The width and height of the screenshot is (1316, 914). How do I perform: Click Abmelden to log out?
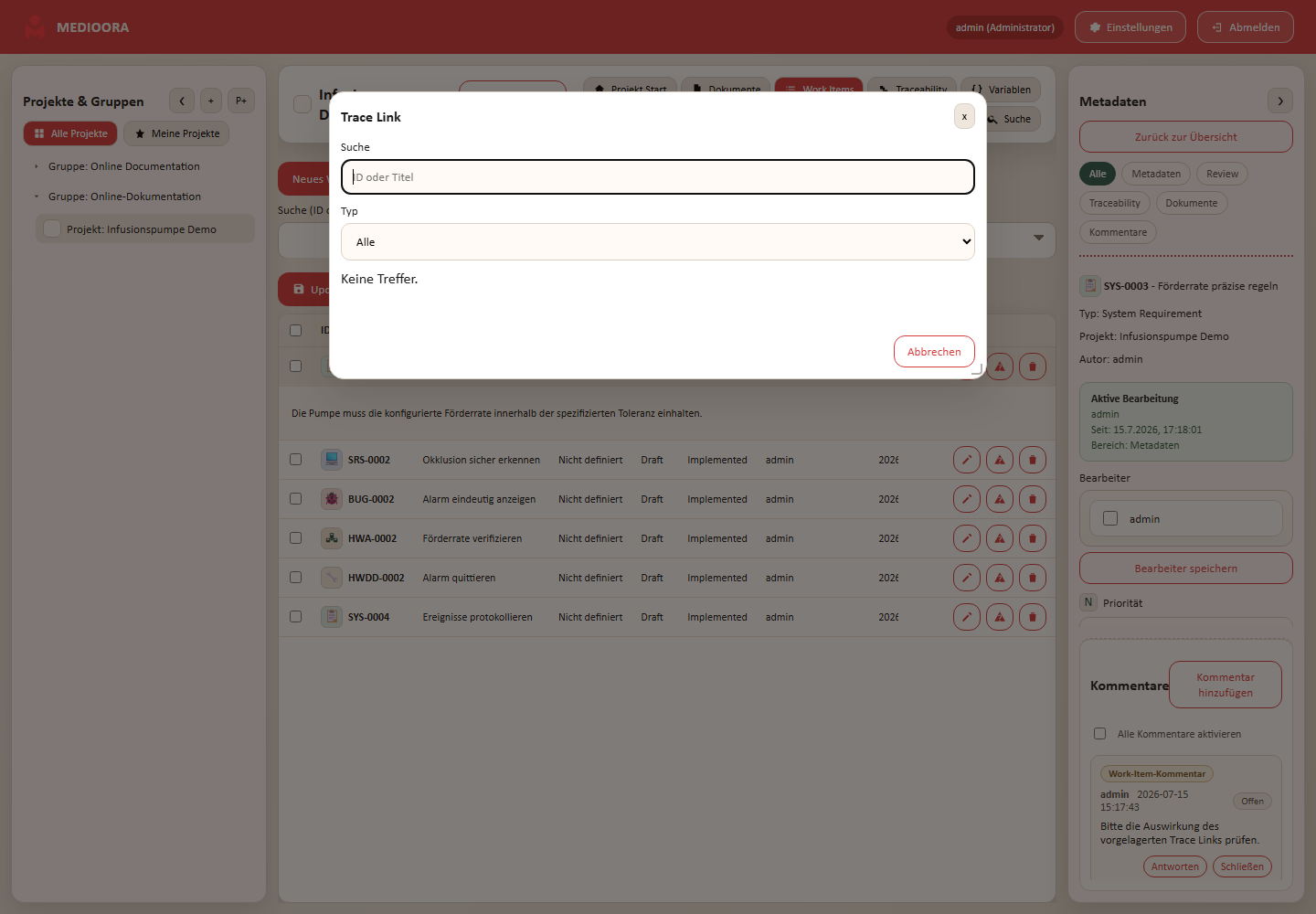(x=1246, y=27)
